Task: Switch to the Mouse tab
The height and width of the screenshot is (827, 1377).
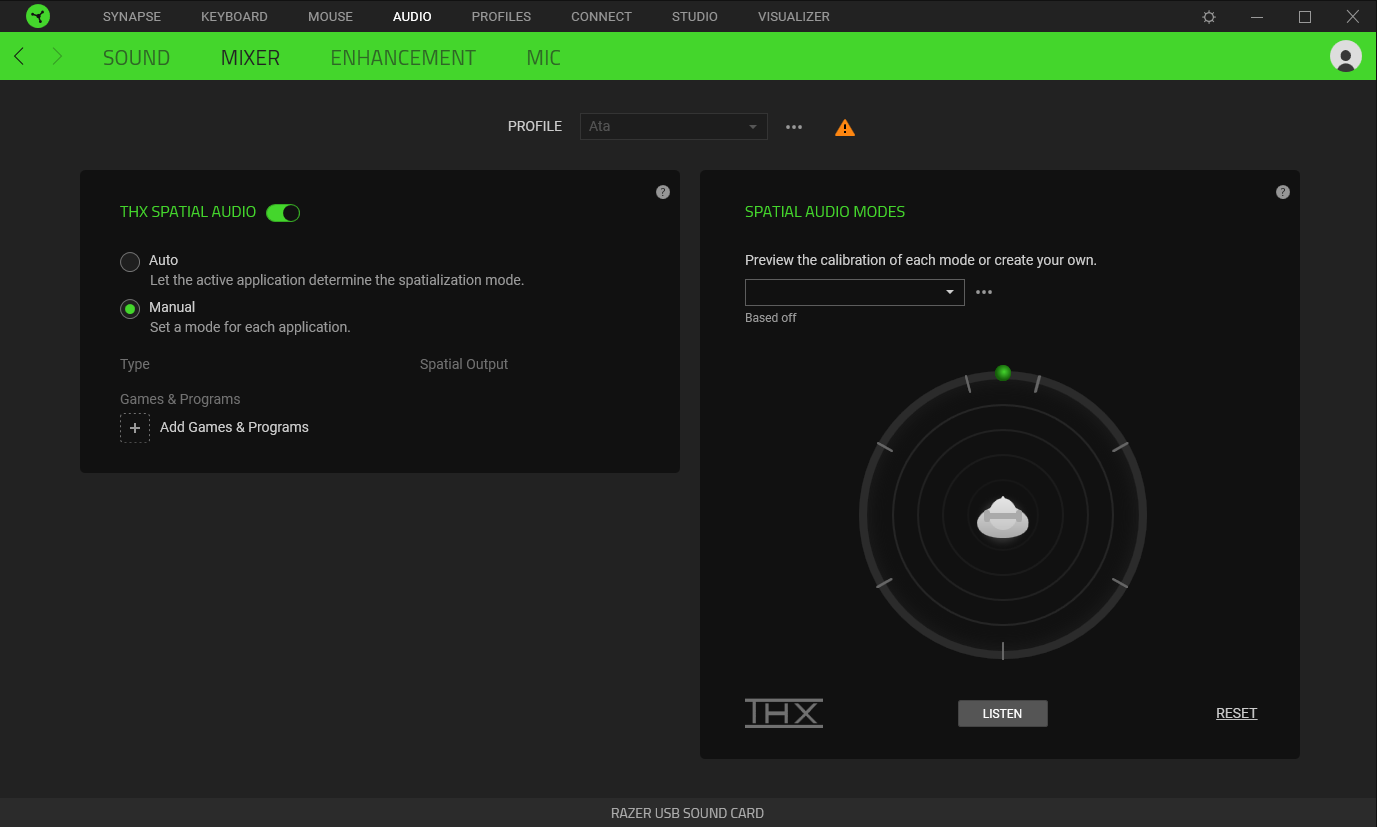Action: pyautogui.click(x=330, y=17)
